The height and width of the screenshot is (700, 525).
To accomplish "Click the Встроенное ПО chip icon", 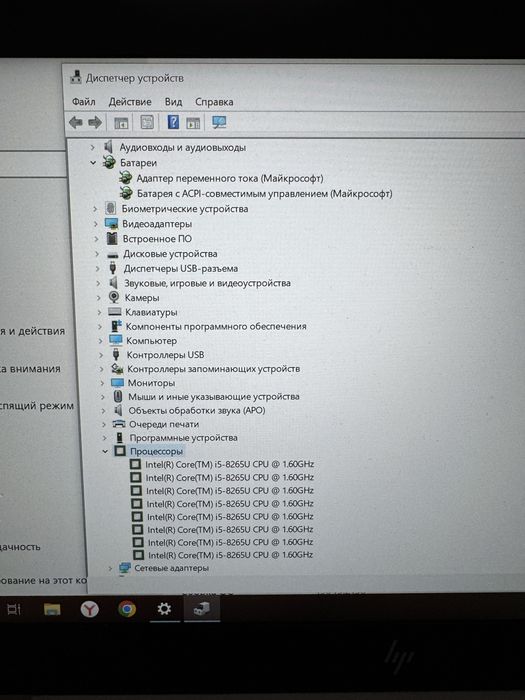I will 112,238.
